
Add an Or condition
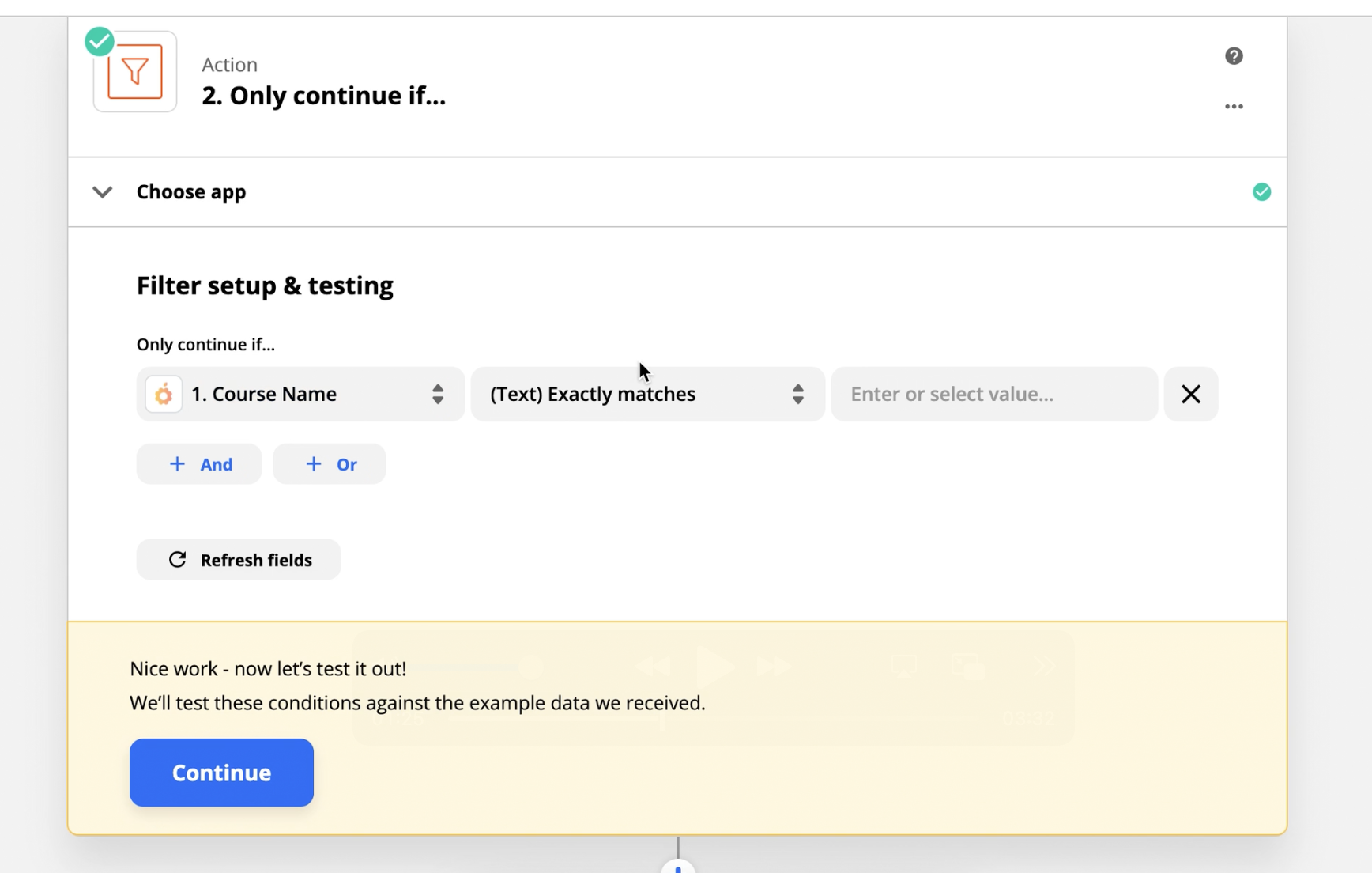[330, 464]
